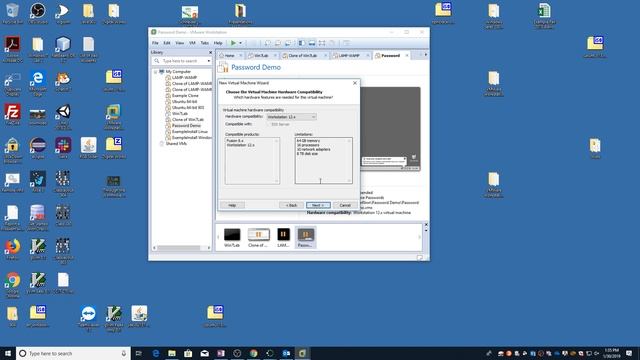The height and width of the screenshot is (360, 640).
Task: Open the Help menu in VMware Workstation
Action: (218, 43)
